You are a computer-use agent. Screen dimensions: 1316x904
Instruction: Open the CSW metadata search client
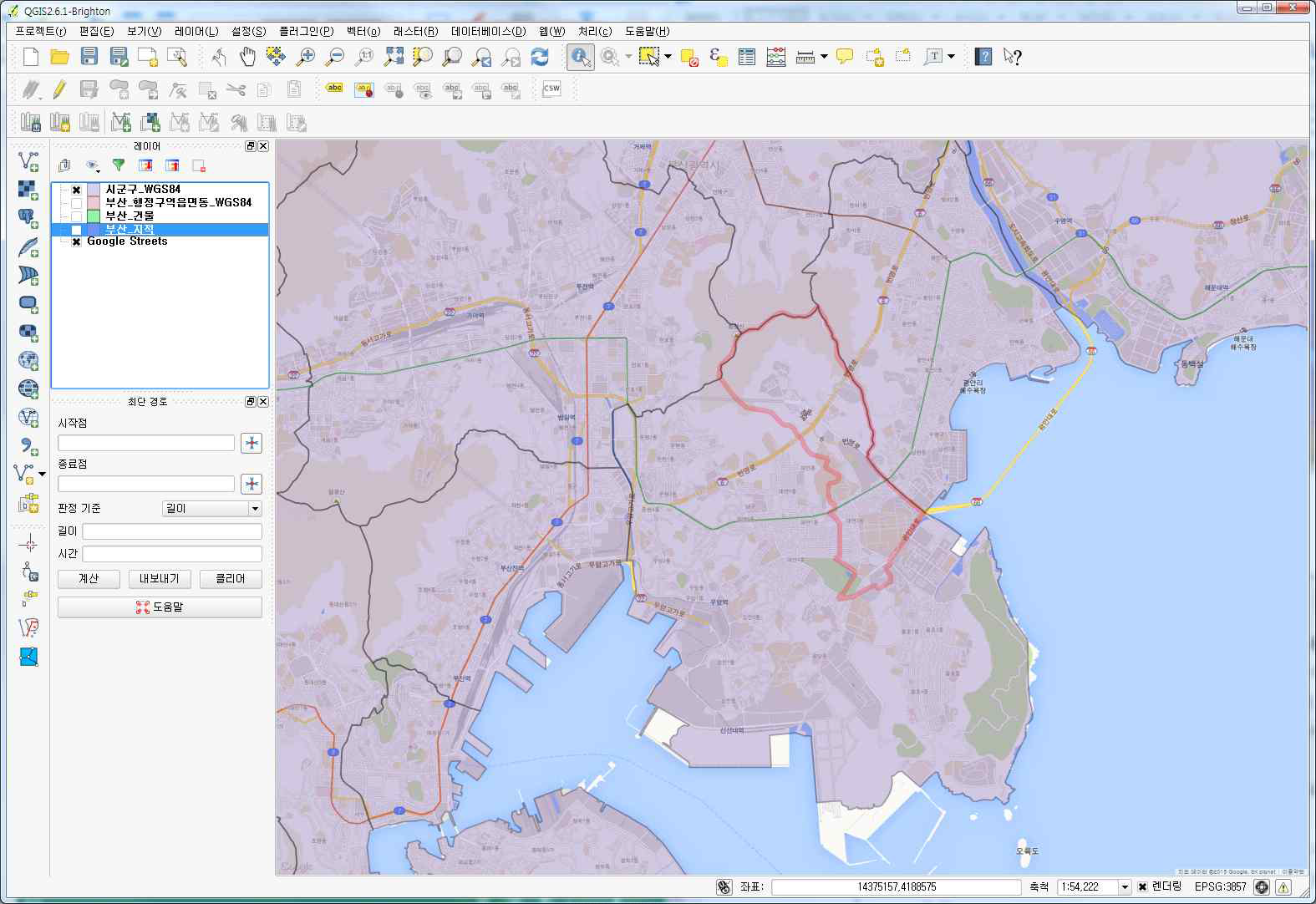551,89
